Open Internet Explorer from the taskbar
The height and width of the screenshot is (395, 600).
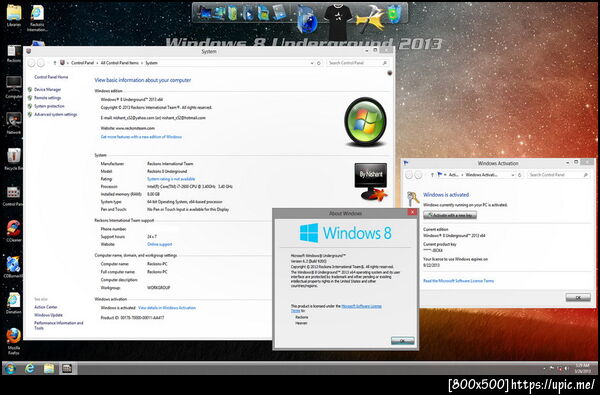30,368
